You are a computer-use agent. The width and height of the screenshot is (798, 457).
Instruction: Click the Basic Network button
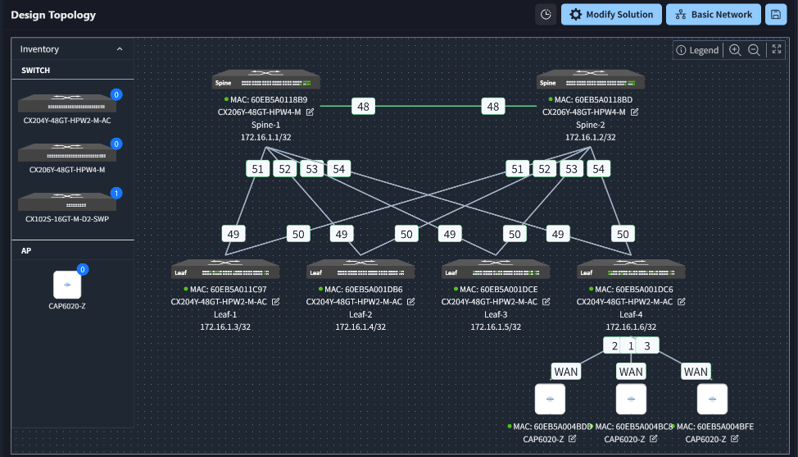713,14
